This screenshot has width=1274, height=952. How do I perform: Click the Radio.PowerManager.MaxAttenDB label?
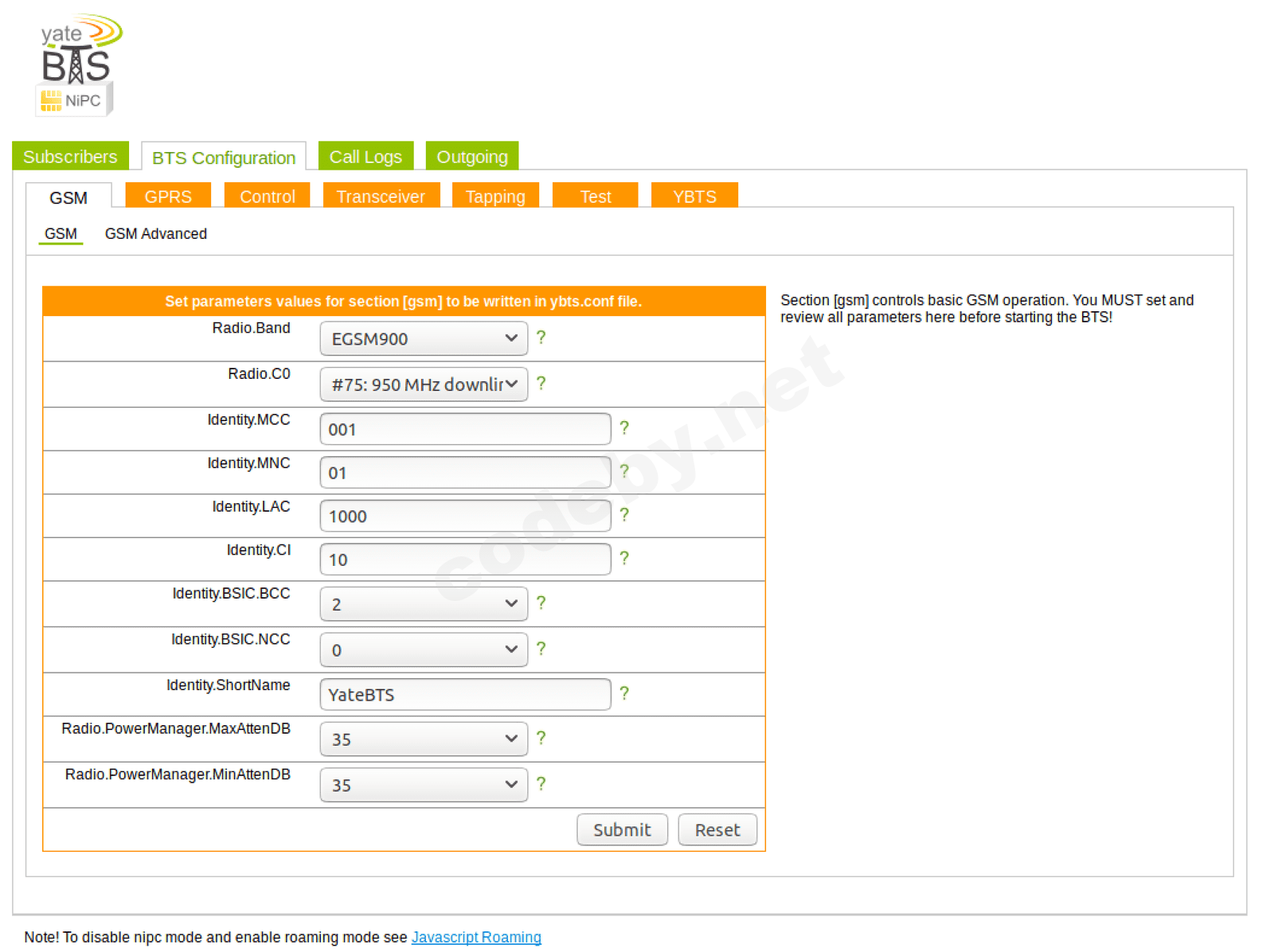coord(176,729)
